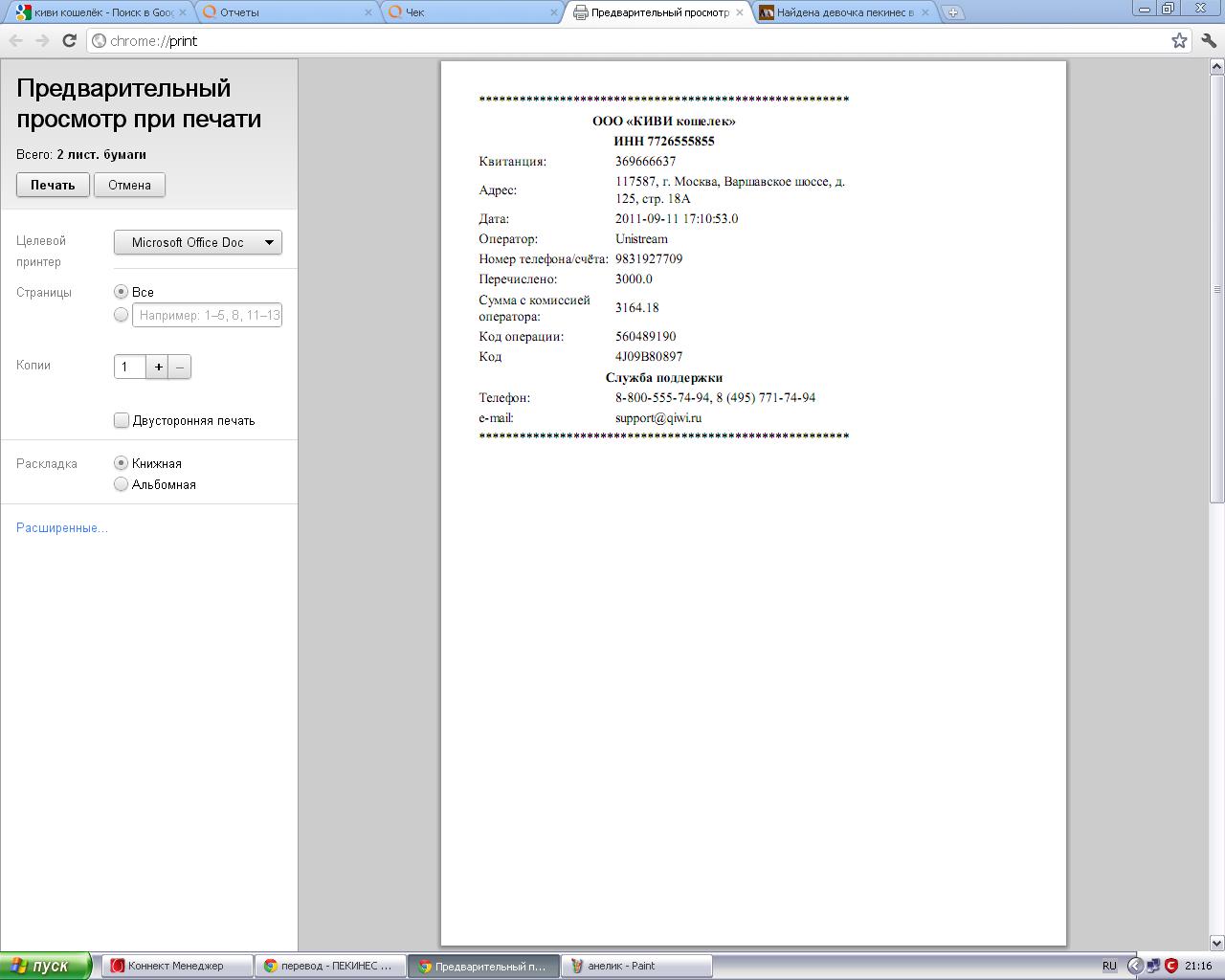Click code '4J09B80897'

click(649, 356)
